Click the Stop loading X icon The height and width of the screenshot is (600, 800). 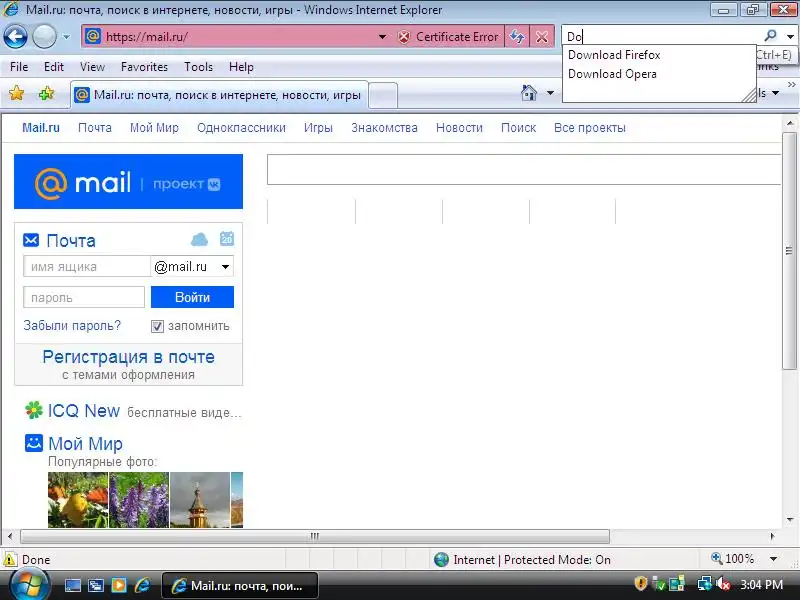[542, 37]
